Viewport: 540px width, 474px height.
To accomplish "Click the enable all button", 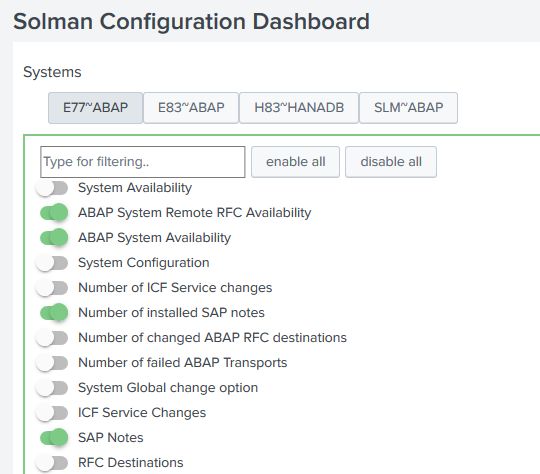I will tap(295, 162).
